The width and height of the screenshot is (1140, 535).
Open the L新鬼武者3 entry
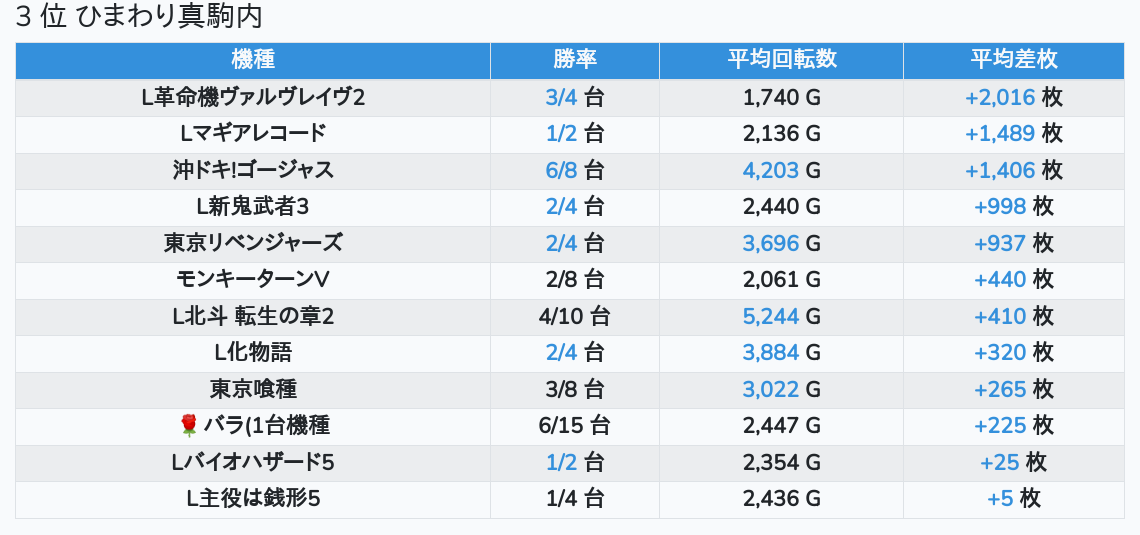[x=253, y=207]
